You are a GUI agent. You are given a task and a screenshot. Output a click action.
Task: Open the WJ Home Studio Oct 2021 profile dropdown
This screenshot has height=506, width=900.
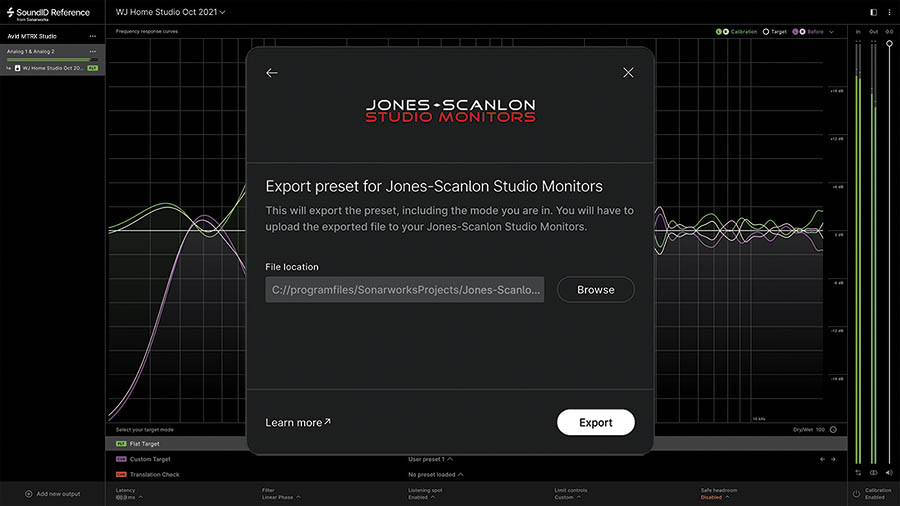pos(170,11)
